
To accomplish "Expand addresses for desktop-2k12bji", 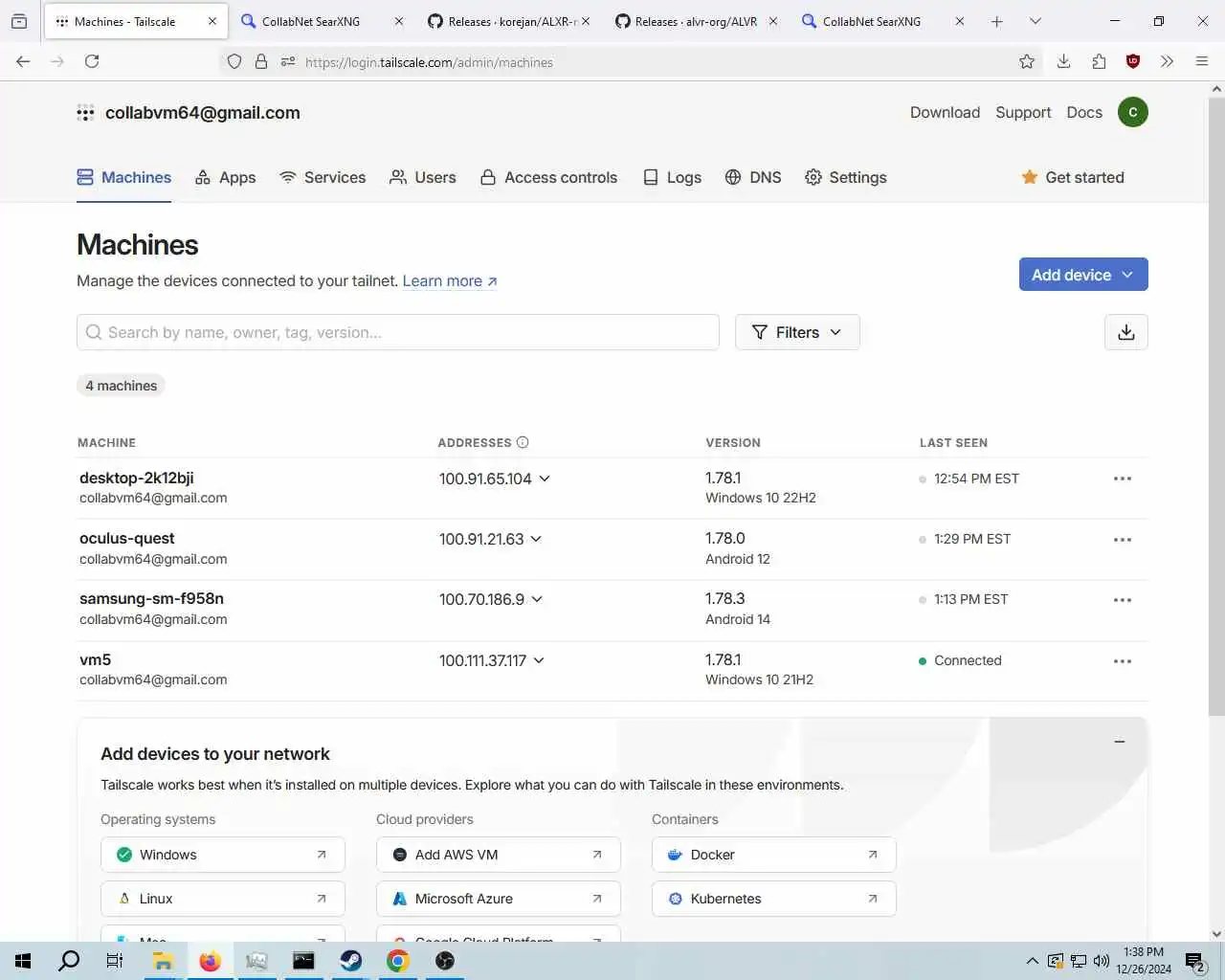I will click(545, 479).
